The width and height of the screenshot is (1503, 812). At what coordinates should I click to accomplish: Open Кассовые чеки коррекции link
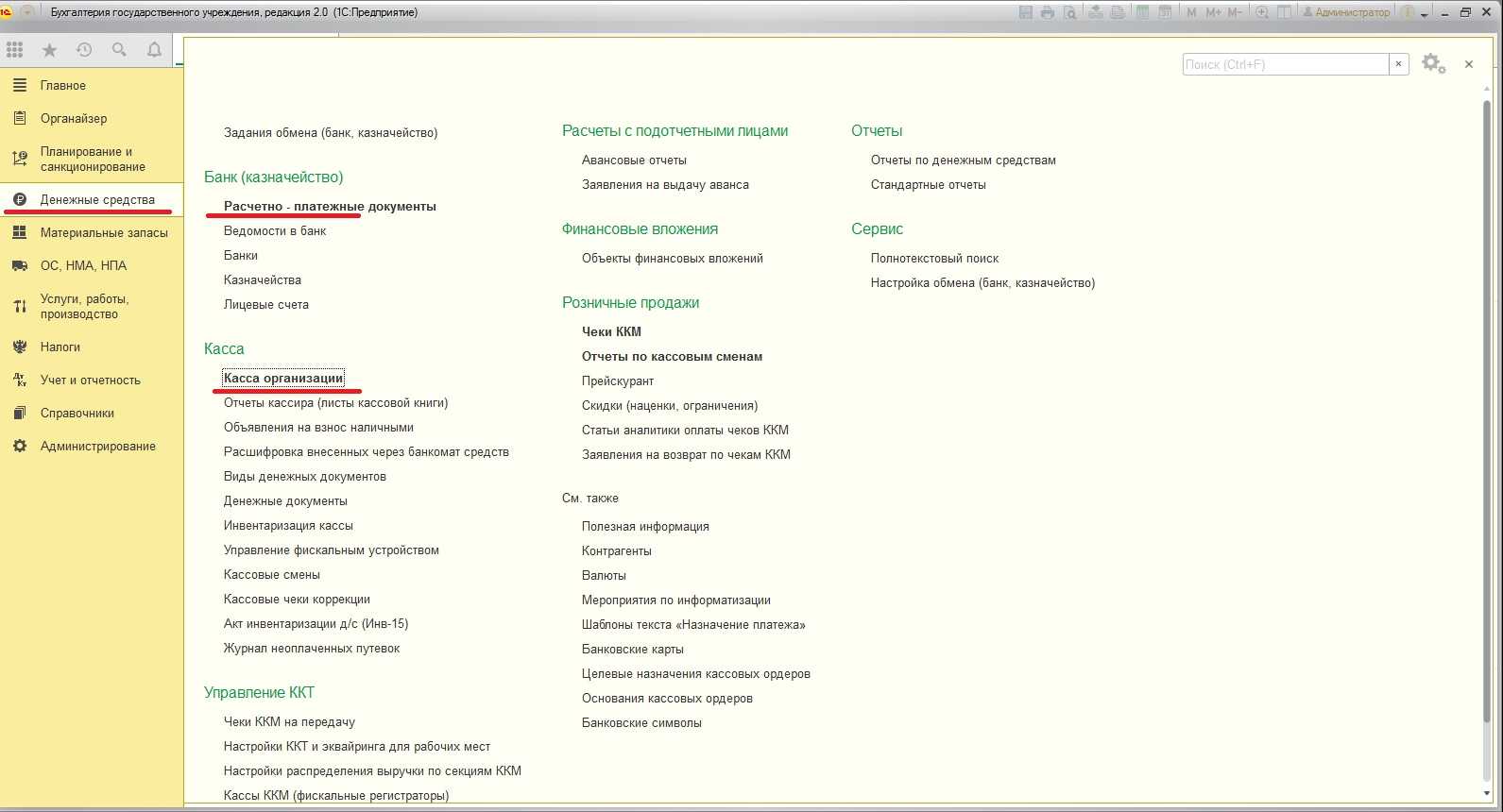(x=297, y=599)
